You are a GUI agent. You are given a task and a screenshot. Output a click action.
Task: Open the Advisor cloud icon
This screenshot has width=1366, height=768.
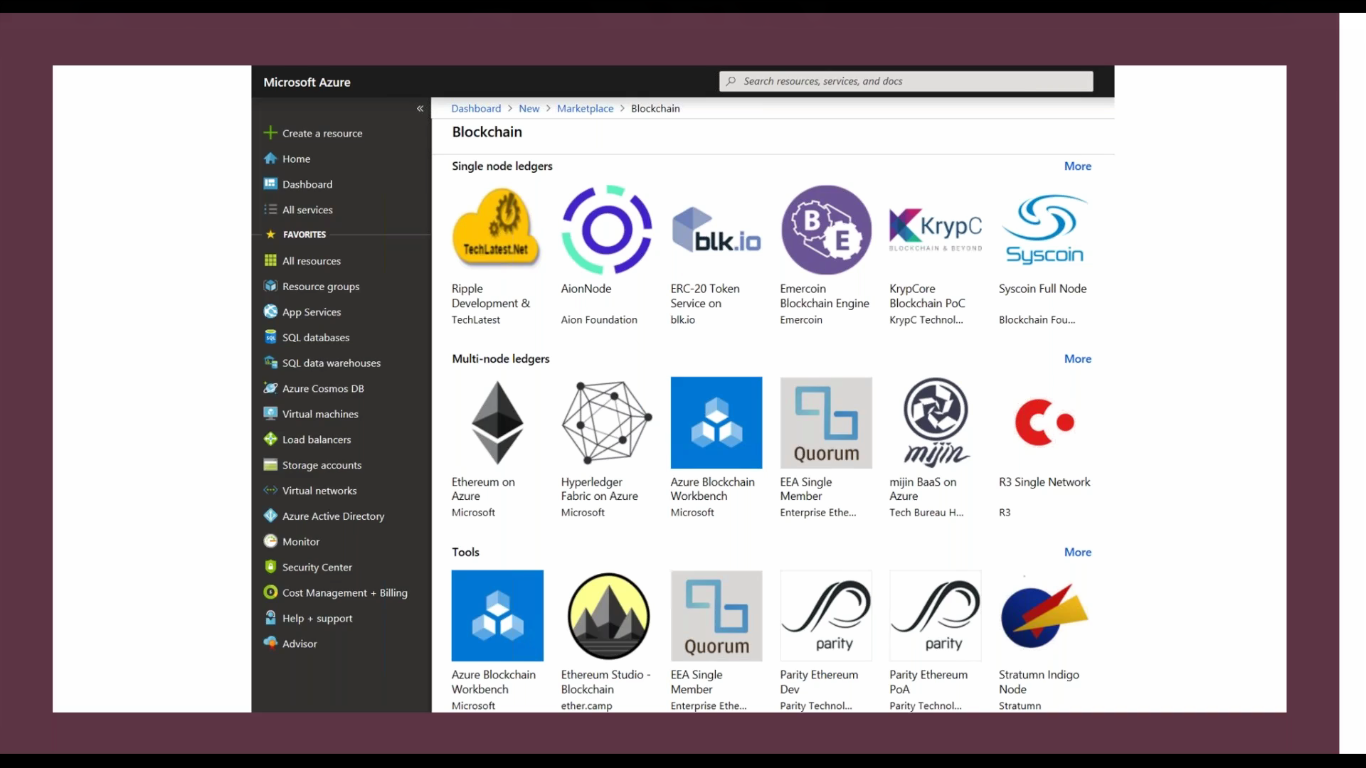270,643
